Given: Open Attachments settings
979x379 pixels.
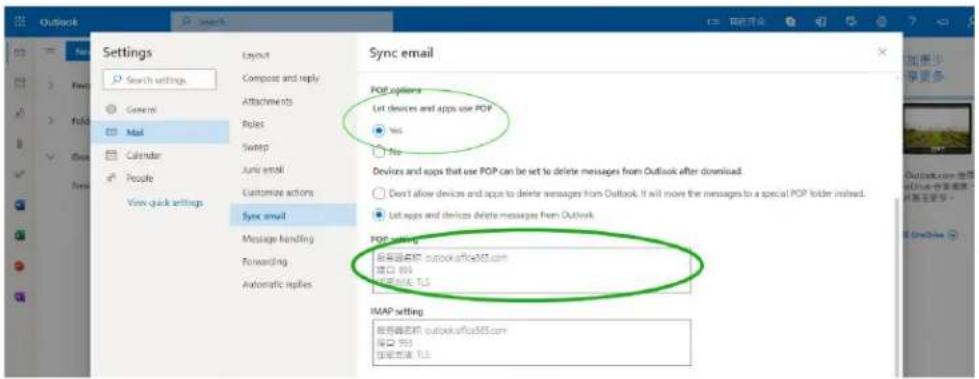Looking at the screenshot, I should click(x=267, y=101).
